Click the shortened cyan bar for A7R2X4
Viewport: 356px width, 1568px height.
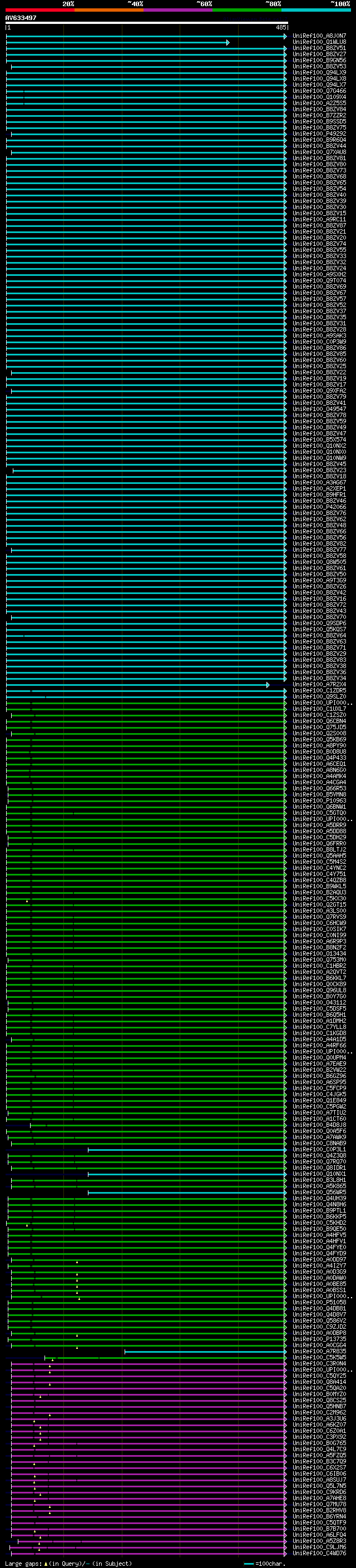137,685
